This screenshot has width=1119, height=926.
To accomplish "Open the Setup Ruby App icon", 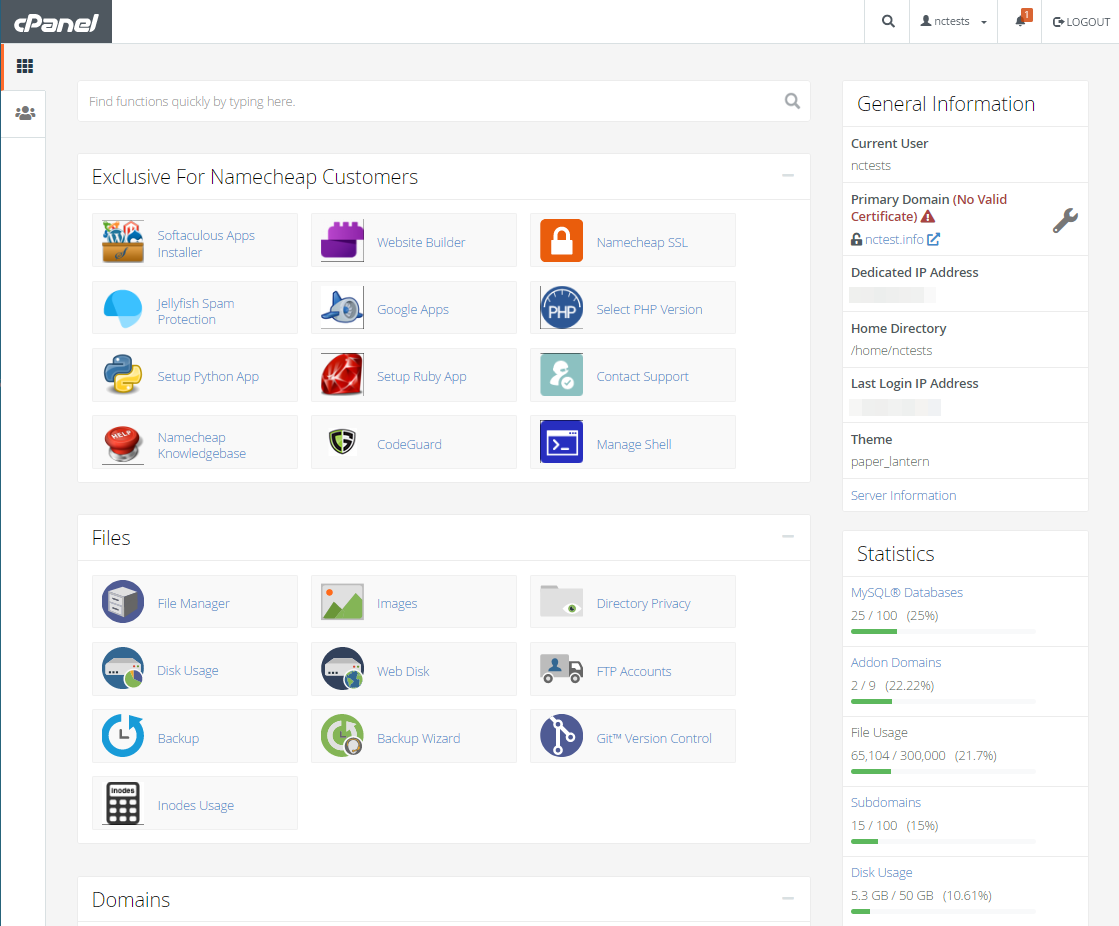I will tap(342, 375).
